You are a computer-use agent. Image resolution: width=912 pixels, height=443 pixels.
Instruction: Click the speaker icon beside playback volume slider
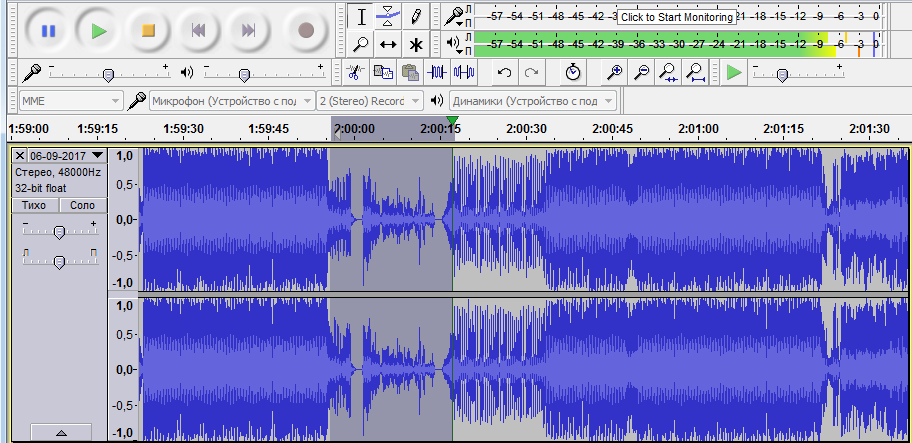[x=187, y=73]
